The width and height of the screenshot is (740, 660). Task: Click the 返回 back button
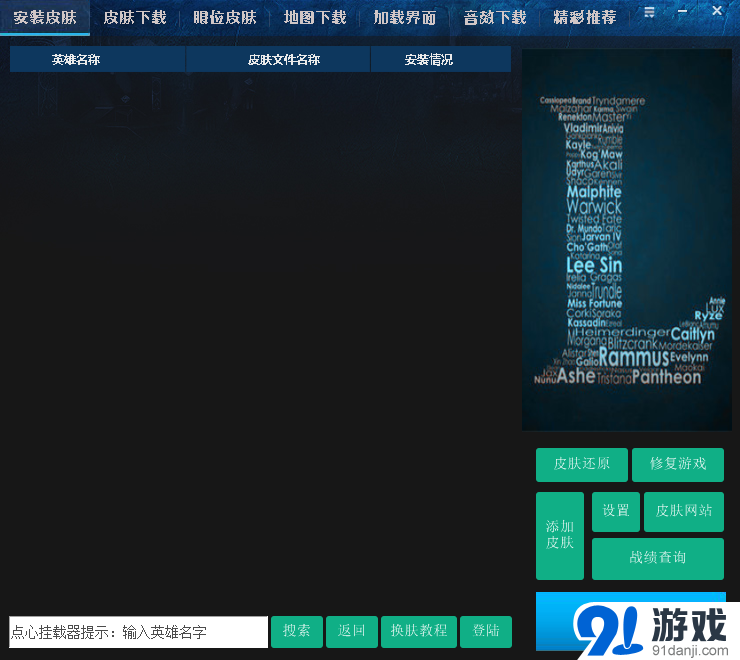[x=352, y=632]
